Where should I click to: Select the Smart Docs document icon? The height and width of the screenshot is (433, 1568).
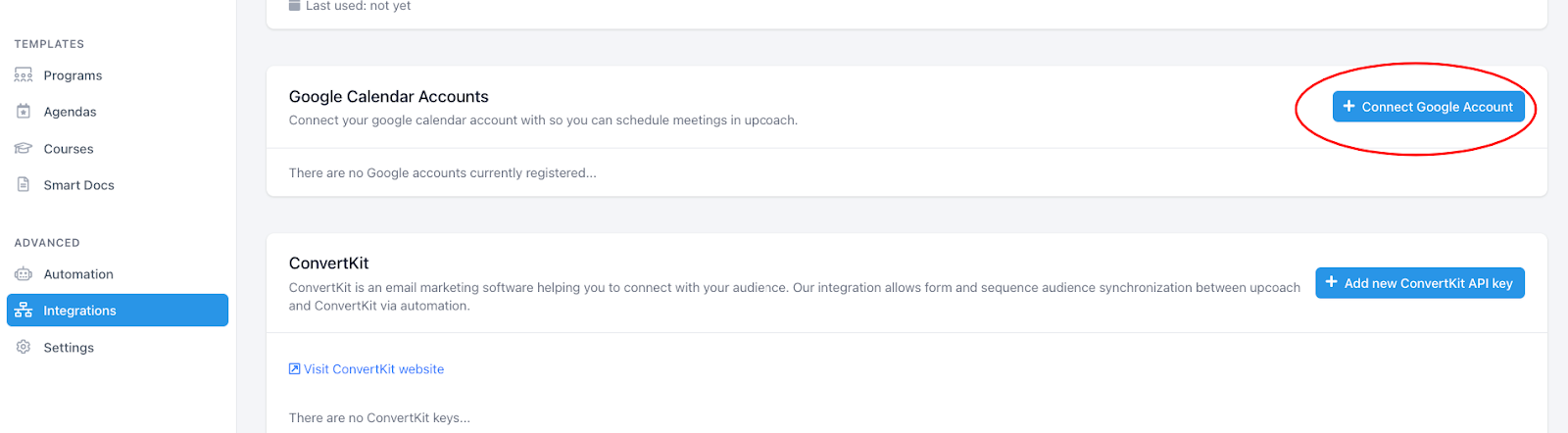[x=24, y=185]
